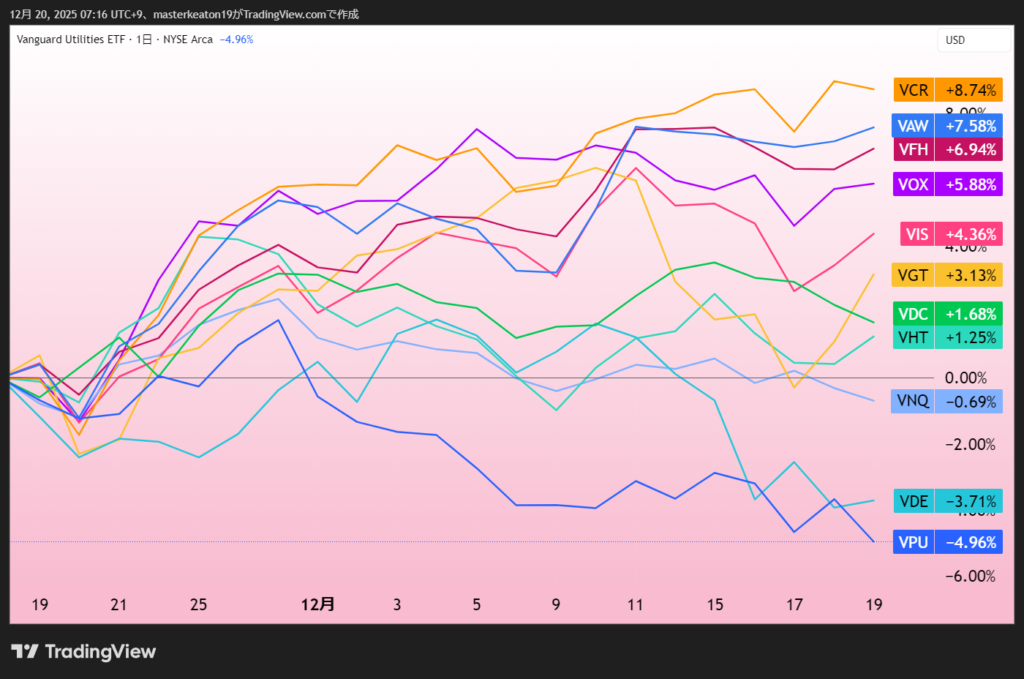Click the VPU −4.96% value tag
This screenshot has height=679, width=1024.
tap(969, 542)
